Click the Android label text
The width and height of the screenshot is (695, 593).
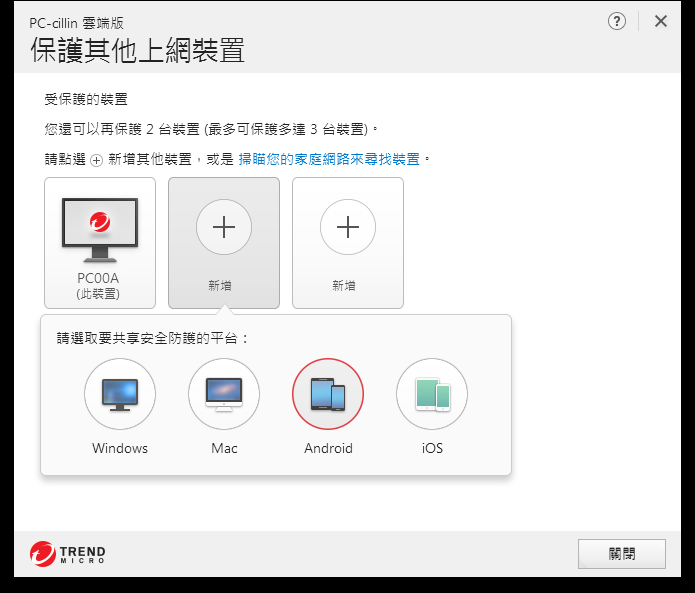(328, 448)
